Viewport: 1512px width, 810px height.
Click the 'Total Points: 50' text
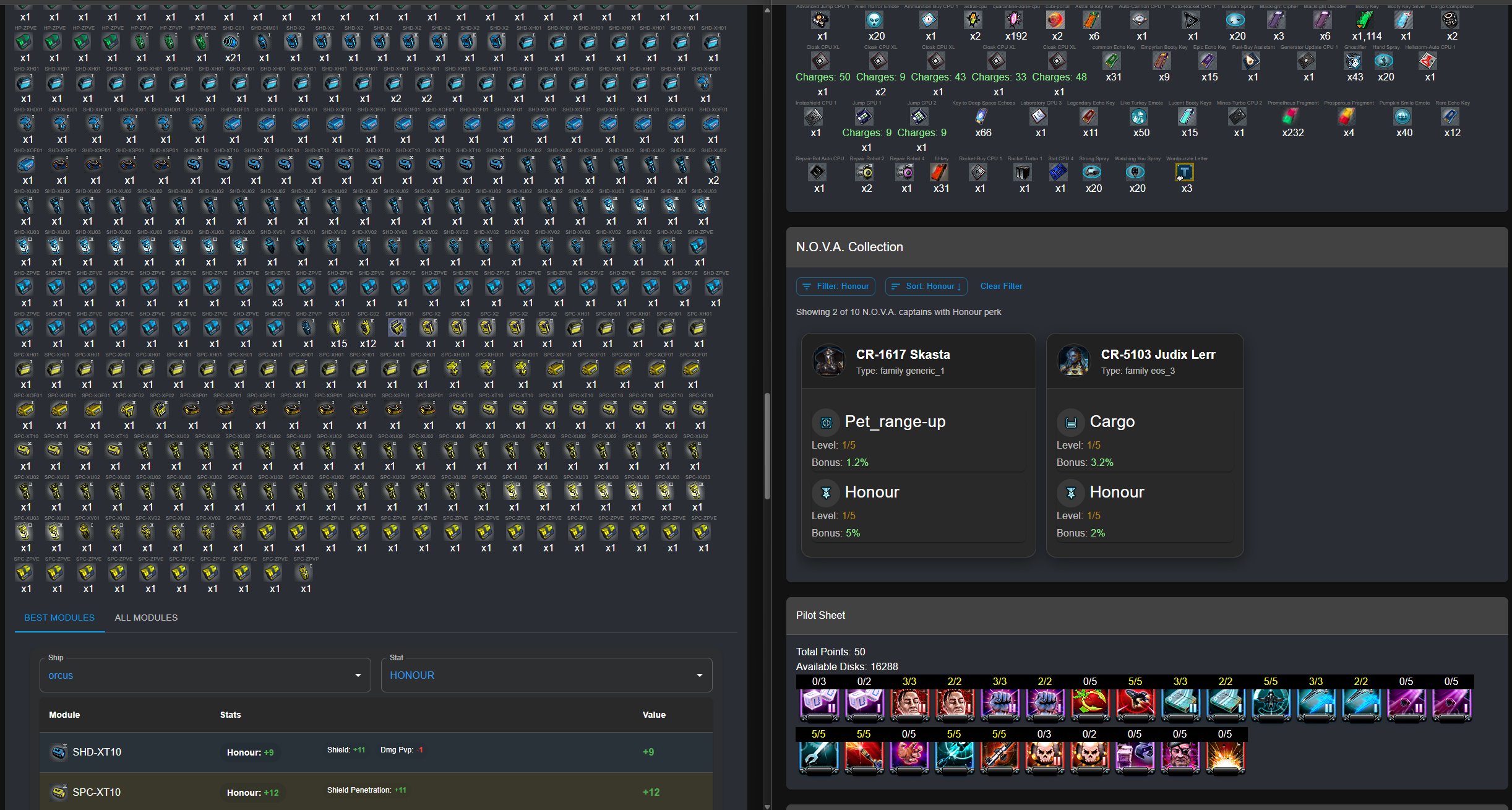point(831,652)
